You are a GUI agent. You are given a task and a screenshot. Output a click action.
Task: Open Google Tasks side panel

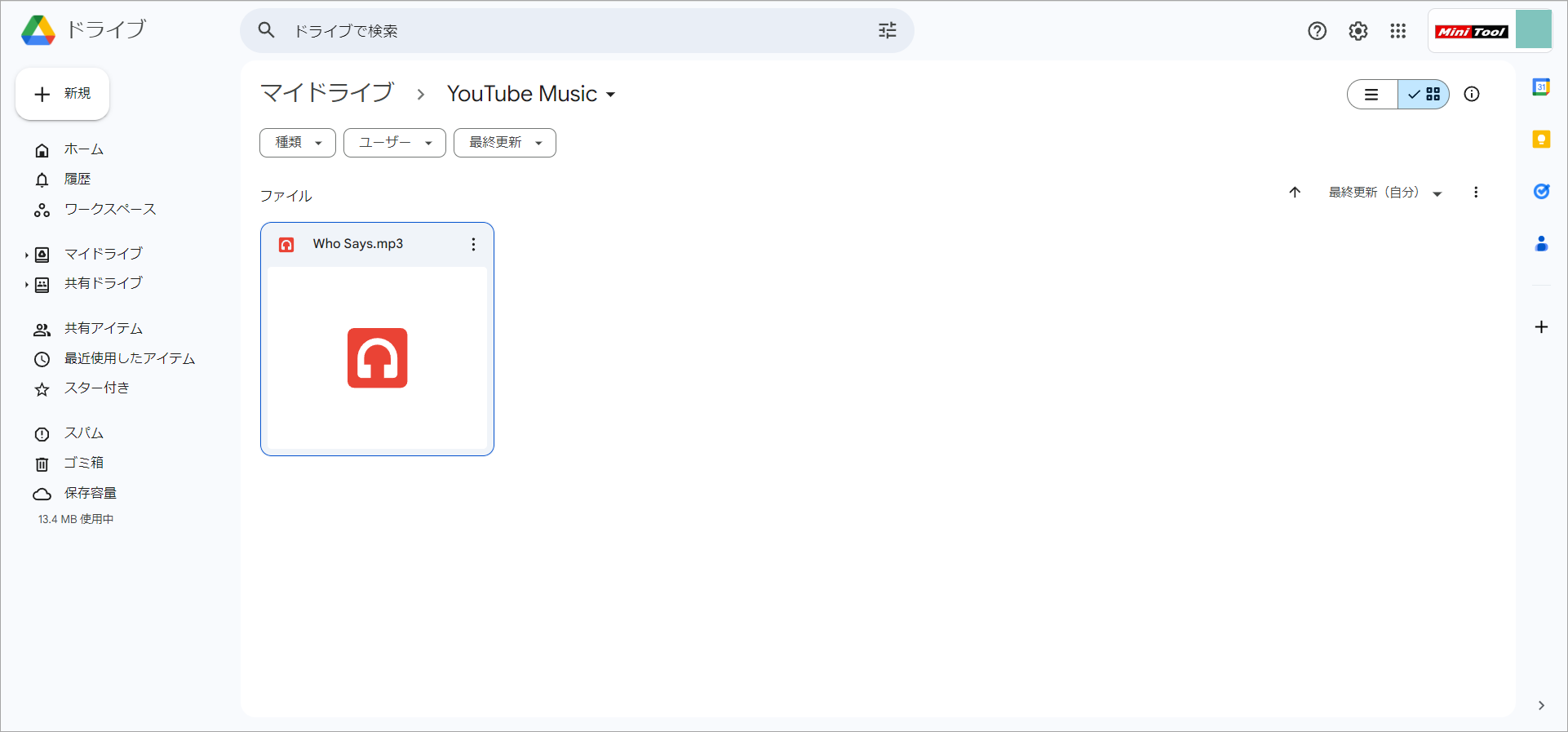pos(1541,192)
